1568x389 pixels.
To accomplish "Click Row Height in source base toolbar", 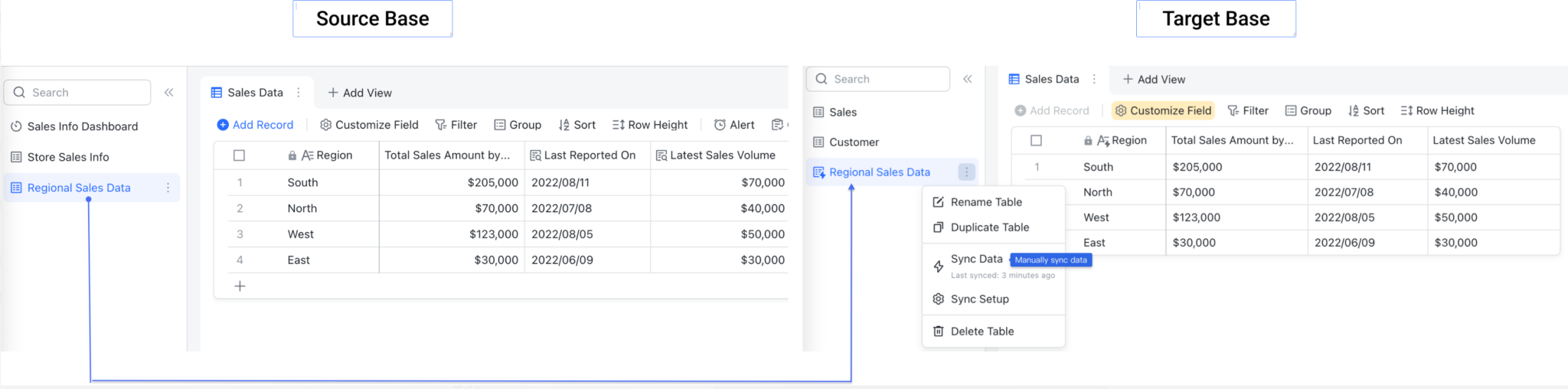I will 649,125.
